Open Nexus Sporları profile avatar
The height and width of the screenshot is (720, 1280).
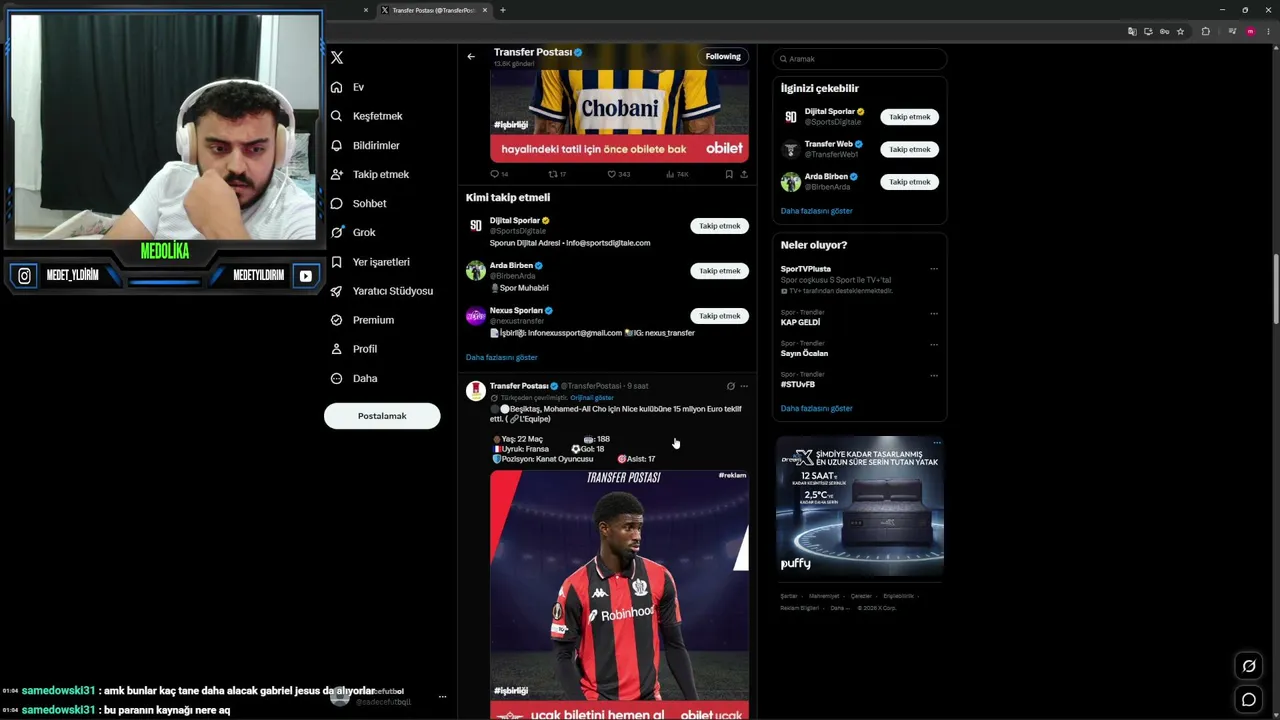pos(476,316)
